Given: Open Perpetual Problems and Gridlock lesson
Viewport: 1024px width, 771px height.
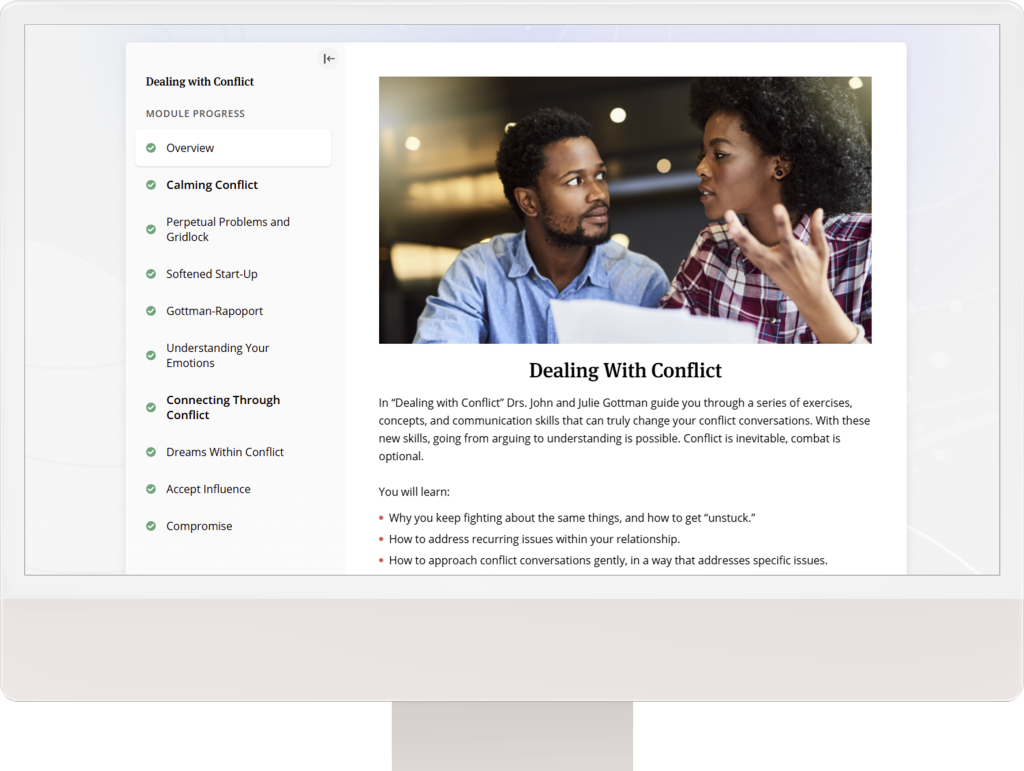Looking at the screenshot, I should click(x=228, y=229).
